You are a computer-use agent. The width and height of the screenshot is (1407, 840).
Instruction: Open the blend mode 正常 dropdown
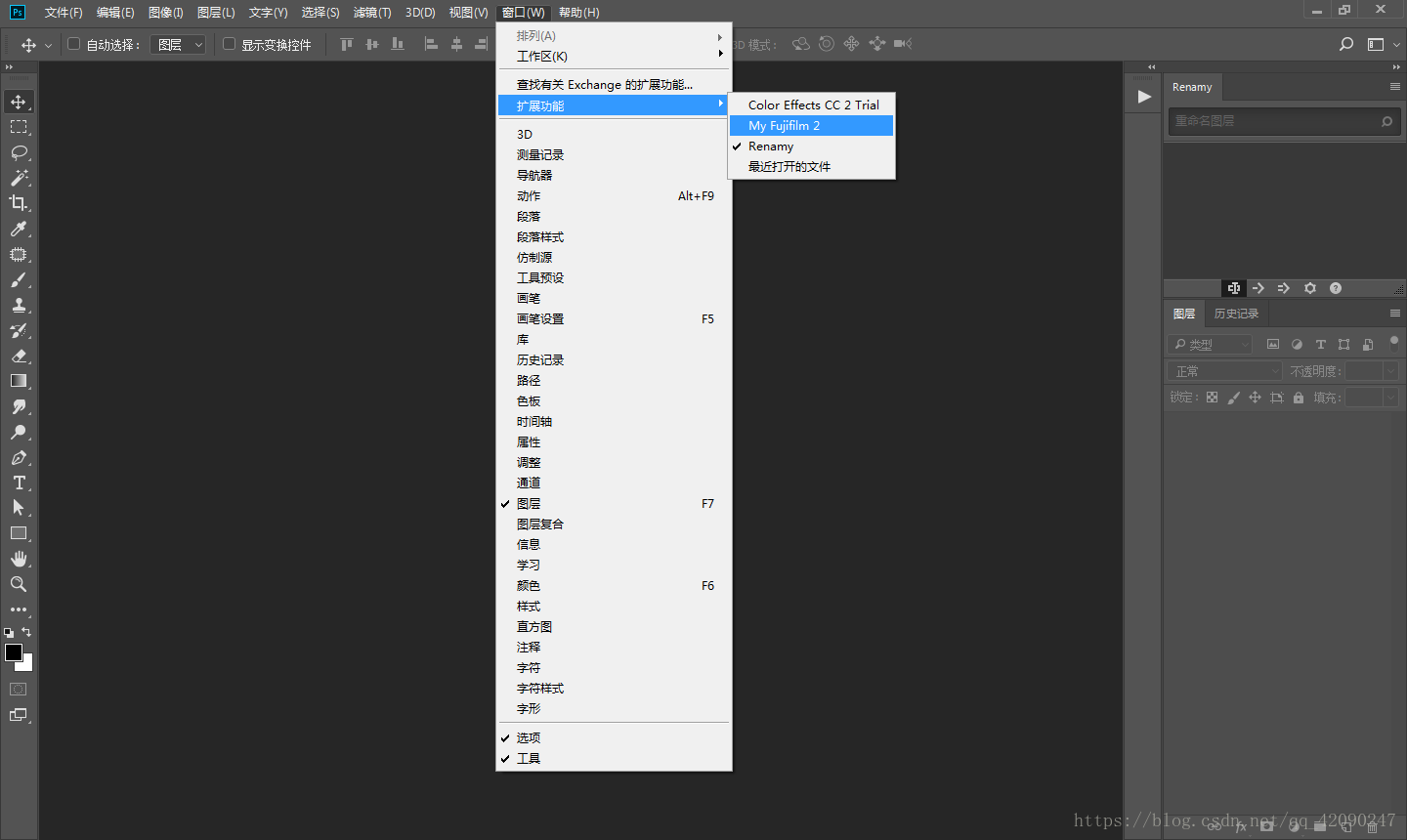(x=1225, y=371)
